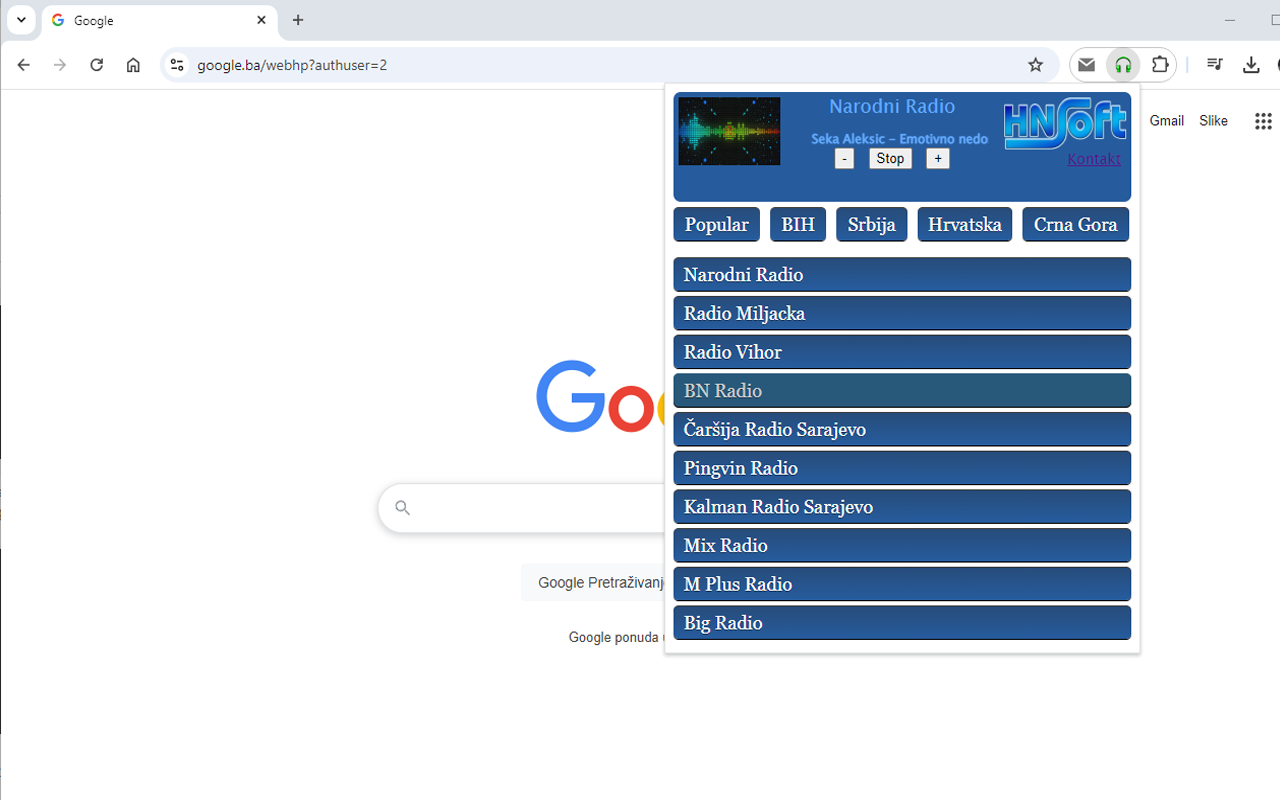Play Narodni Radio from the list
Screen dimensions: 1280x800
[902, 275]
